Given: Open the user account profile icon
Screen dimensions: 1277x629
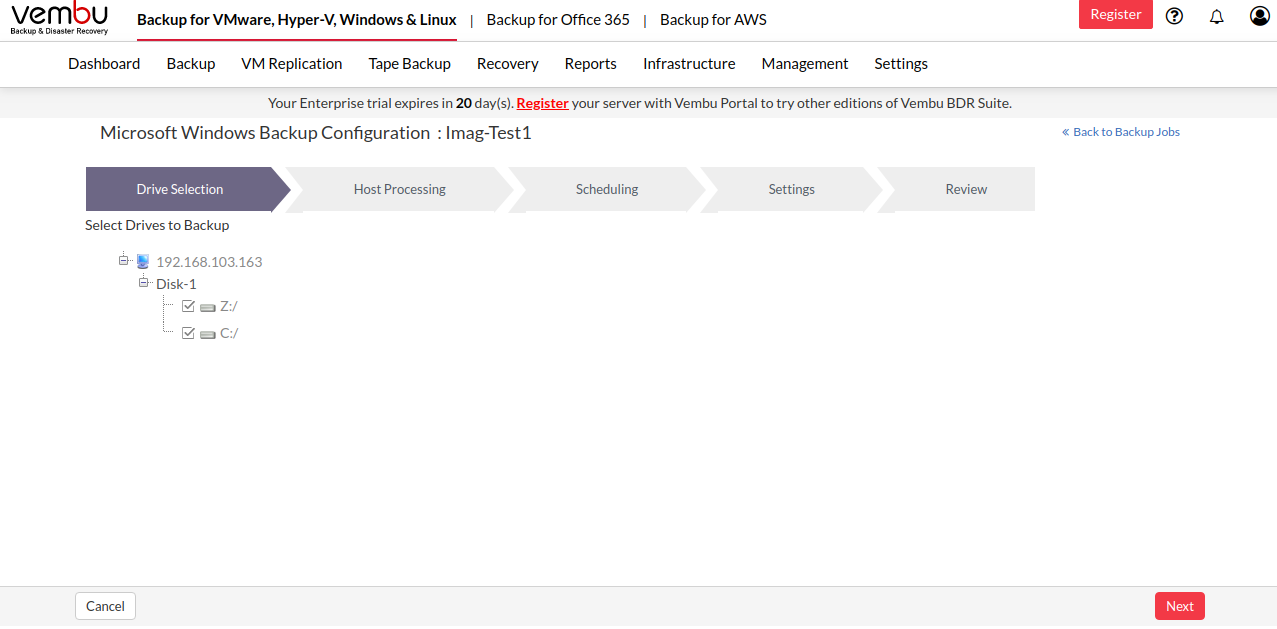Looking at the screenshot, I should click(1259, 16).
